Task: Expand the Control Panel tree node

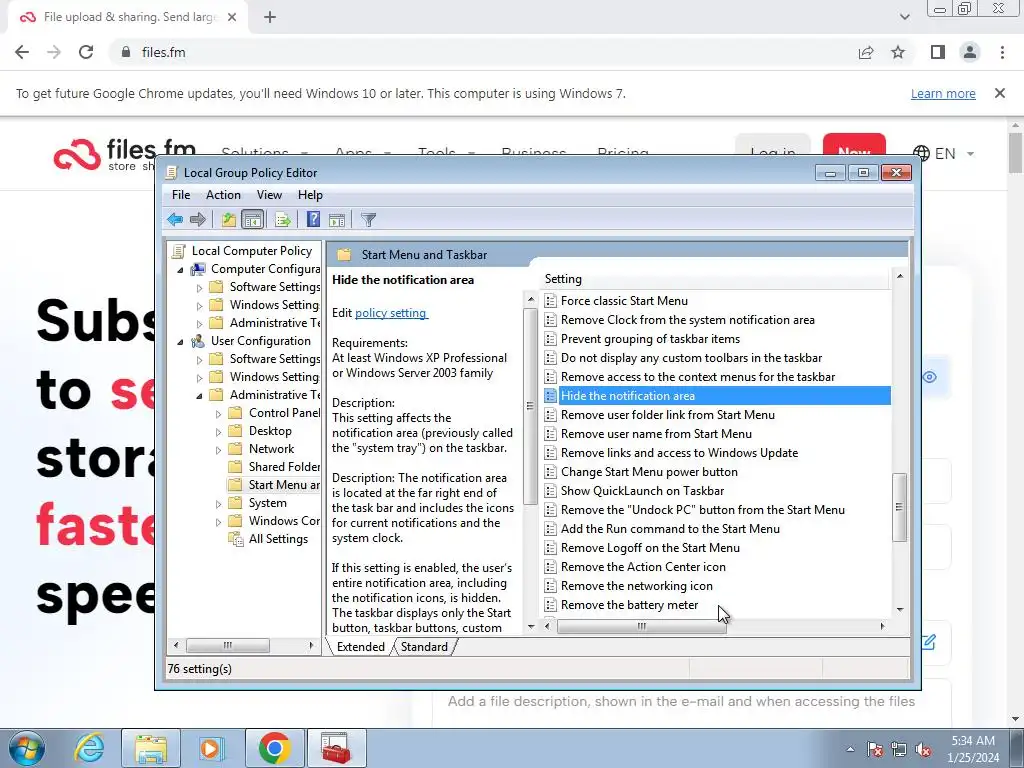Action: tap(219, 414)
